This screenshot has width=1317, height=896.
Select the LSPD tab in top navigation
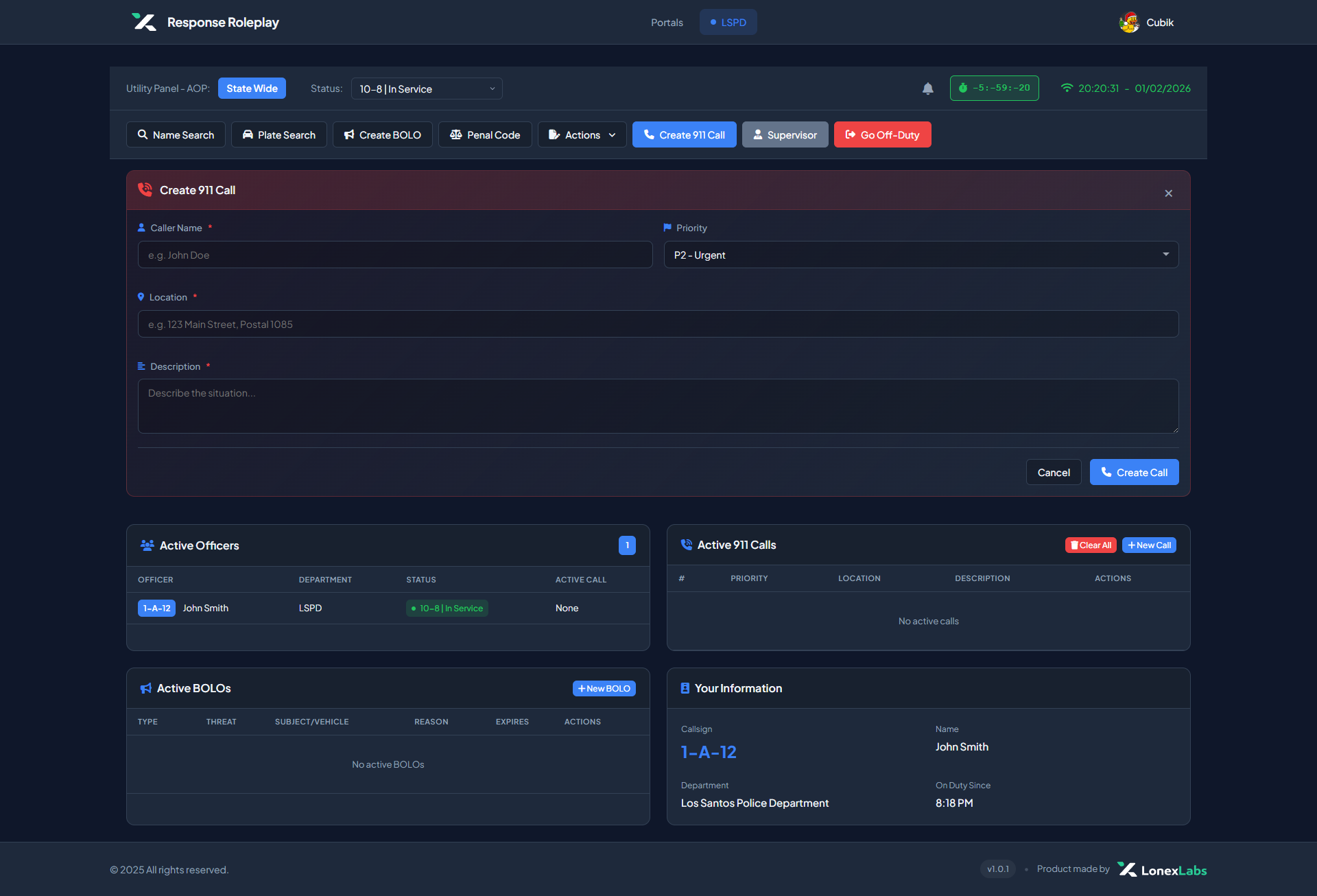pos(728,22)
